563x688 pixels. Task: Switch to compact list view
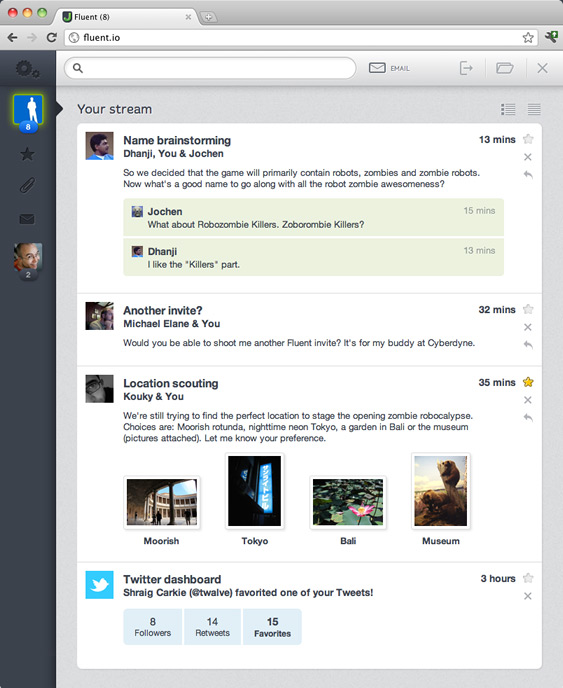[x=534, y=109]
